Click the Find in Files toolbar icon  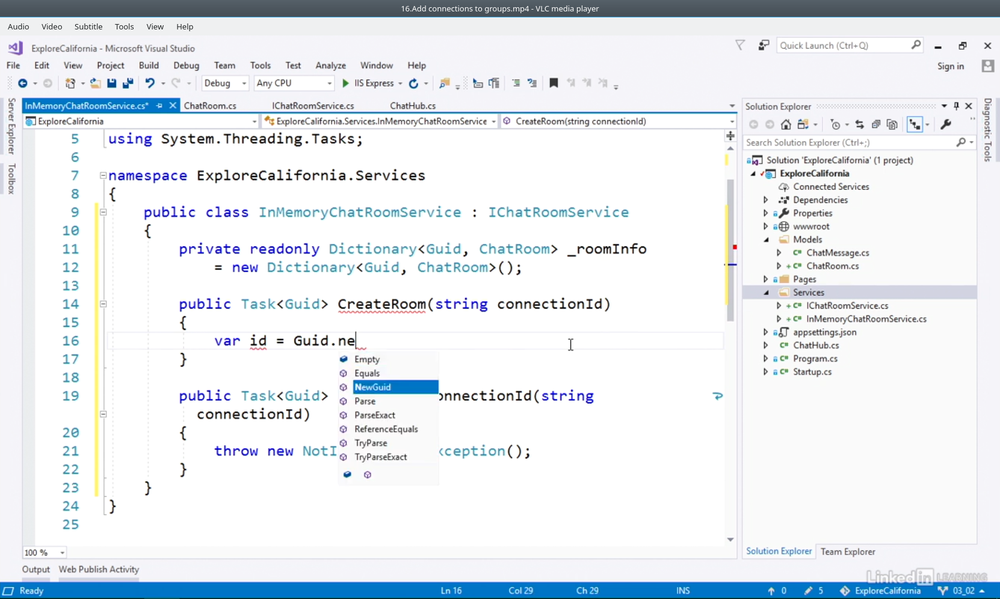click(445, 84)
